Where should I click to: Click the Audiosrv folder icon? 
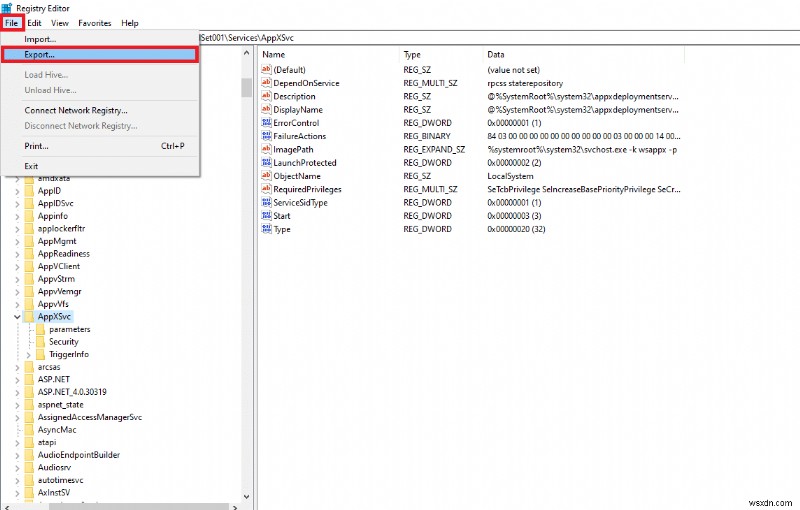point(29,468)
